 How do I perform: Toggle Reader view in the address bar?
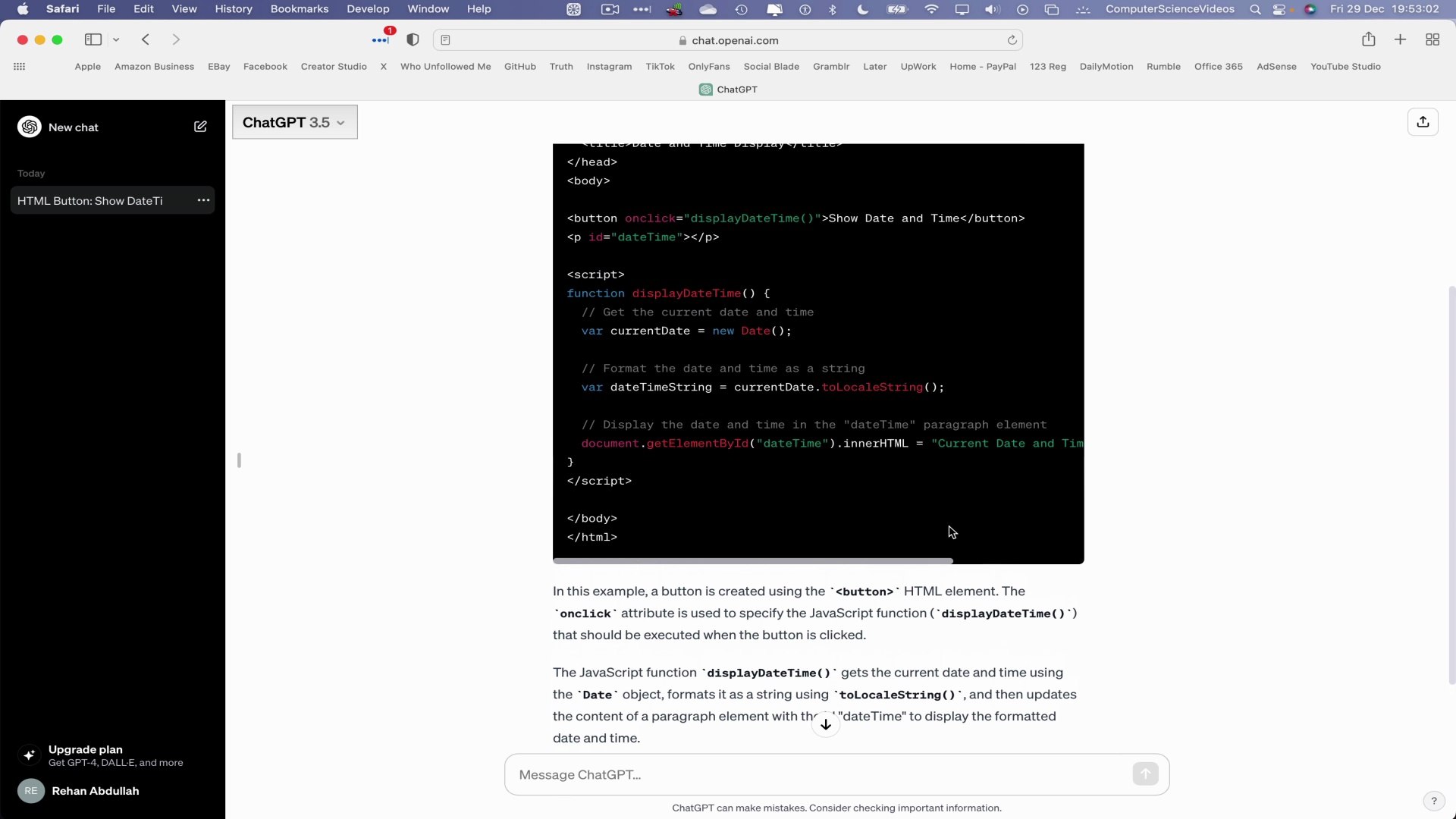click(x=446, y=40)
